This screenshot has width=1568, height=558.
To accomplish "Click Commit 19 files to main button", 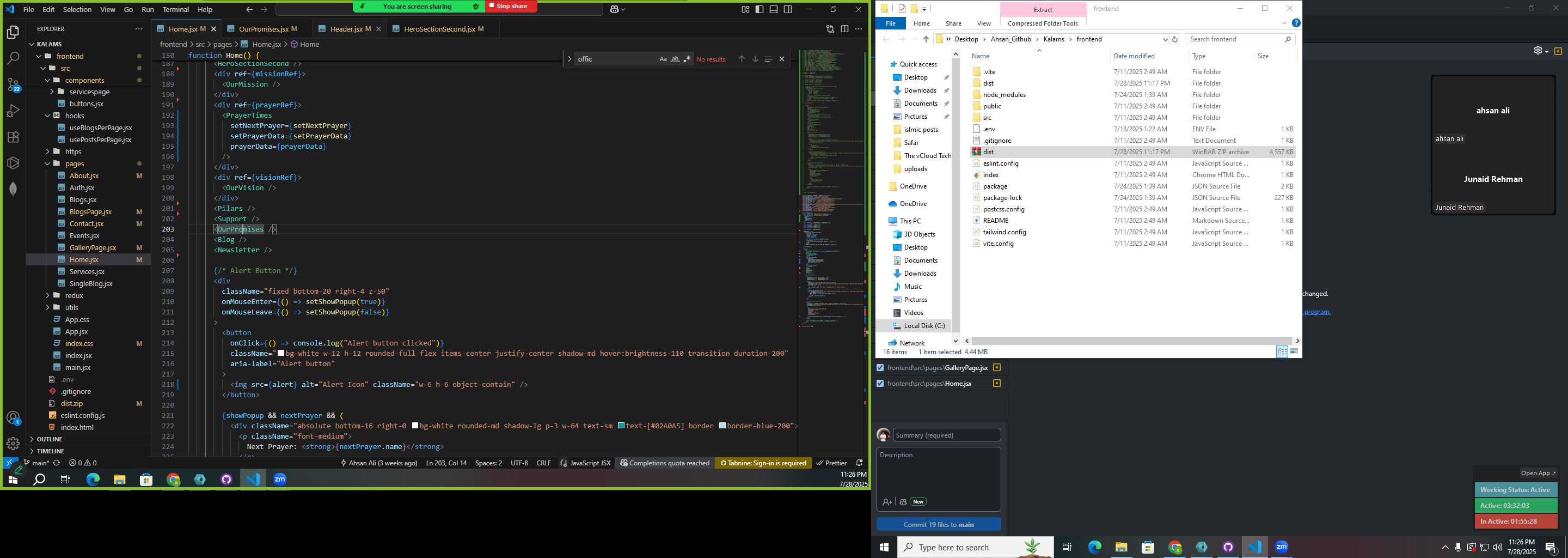I will click(x=939, y=525).
